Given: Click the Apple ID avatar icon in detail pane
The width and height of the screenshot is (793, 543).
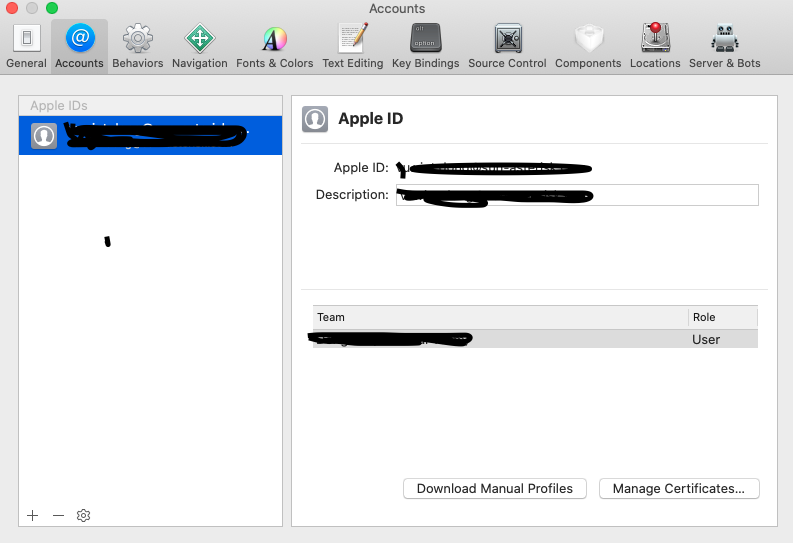Looking at the screenshot, I should [x=315, y=119].
